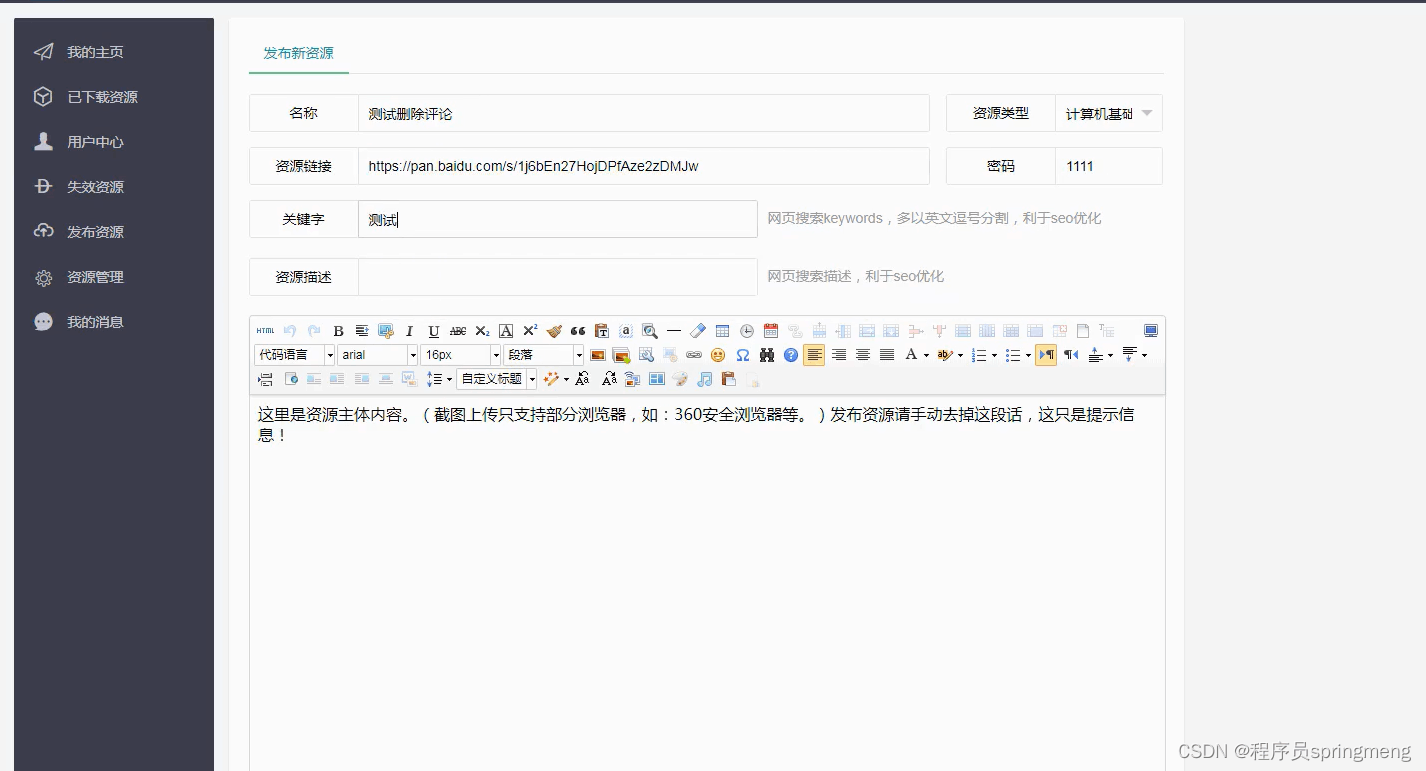Toggle underline formatting
Viewport: 1426px width, 771px height.
click(x=434, y=331)
